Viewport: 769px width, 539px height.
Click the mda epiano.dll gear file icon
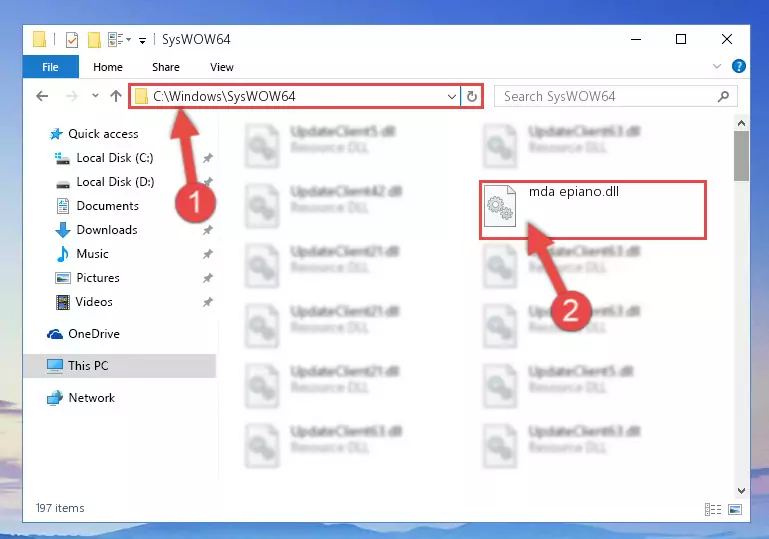click(x=500, y=205)
